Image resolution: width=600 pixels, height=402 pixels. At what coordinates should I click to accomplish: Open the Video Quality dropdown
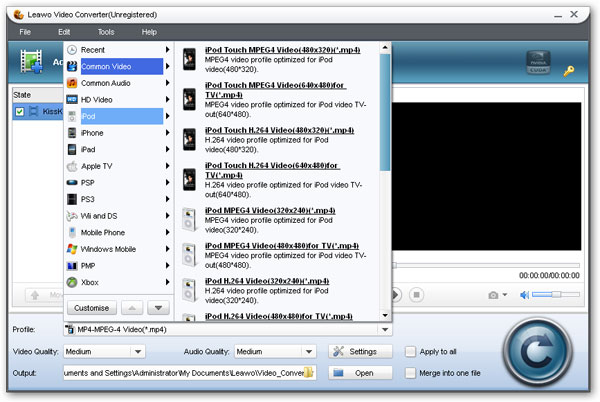click(138, 351)
